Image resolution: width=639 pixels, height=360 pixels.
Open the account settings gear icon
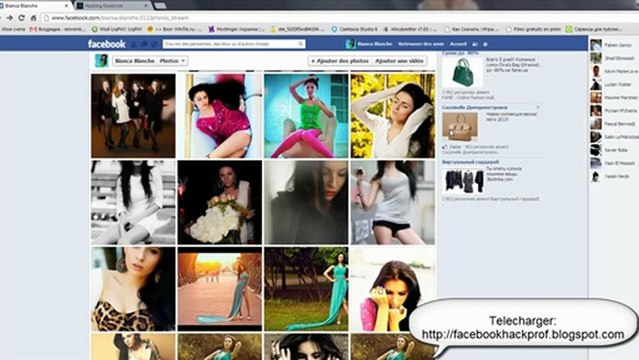coord(485,44)
